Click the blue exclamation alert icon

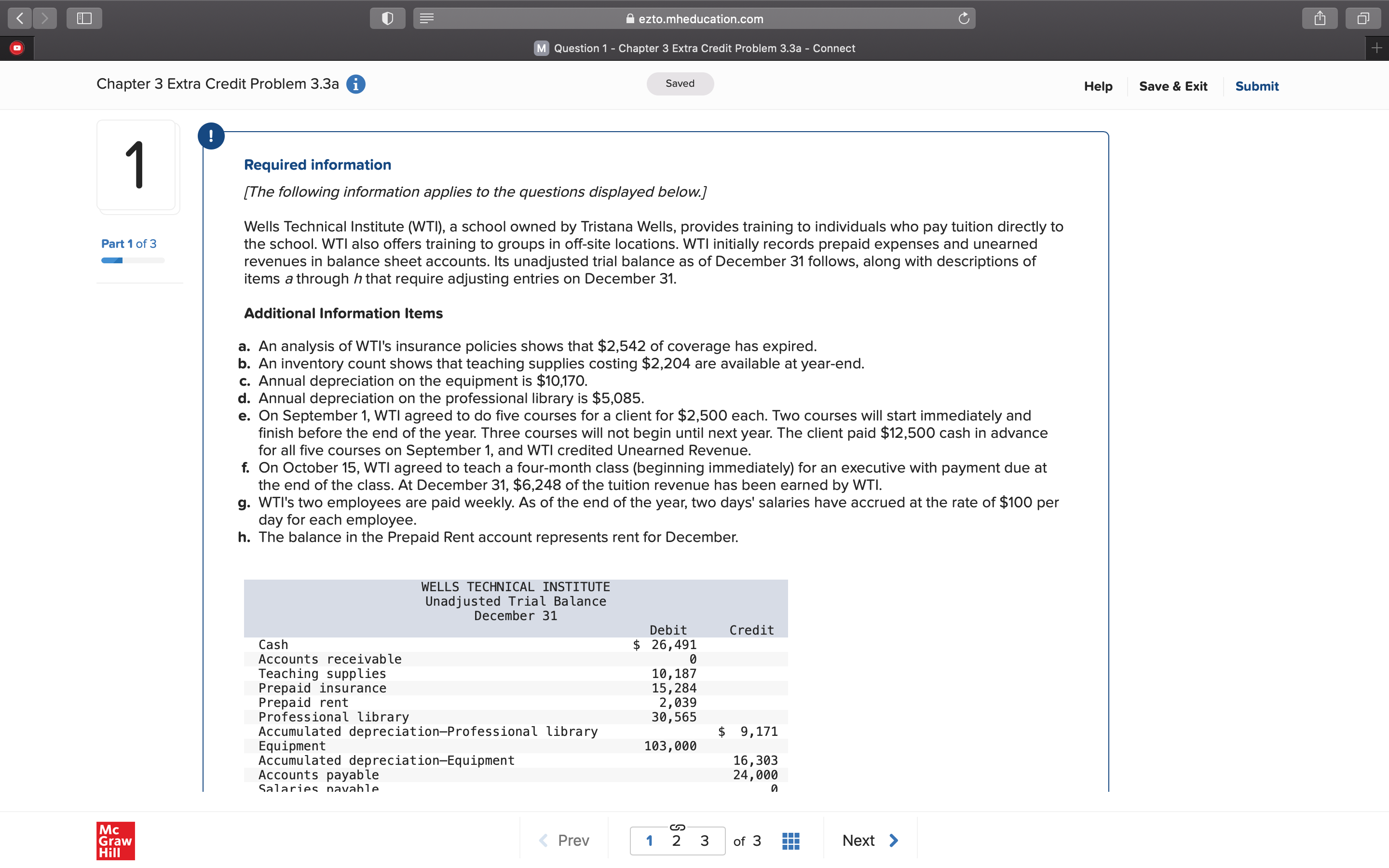coord(211,136)
